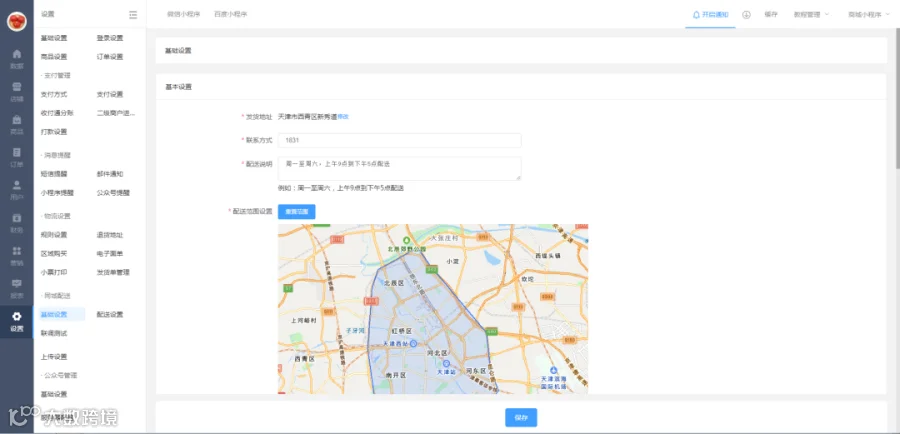Expand the 商城小程序 dropdown in header
900x434 pixels.
pyautogui.click(x=869, y=15)
